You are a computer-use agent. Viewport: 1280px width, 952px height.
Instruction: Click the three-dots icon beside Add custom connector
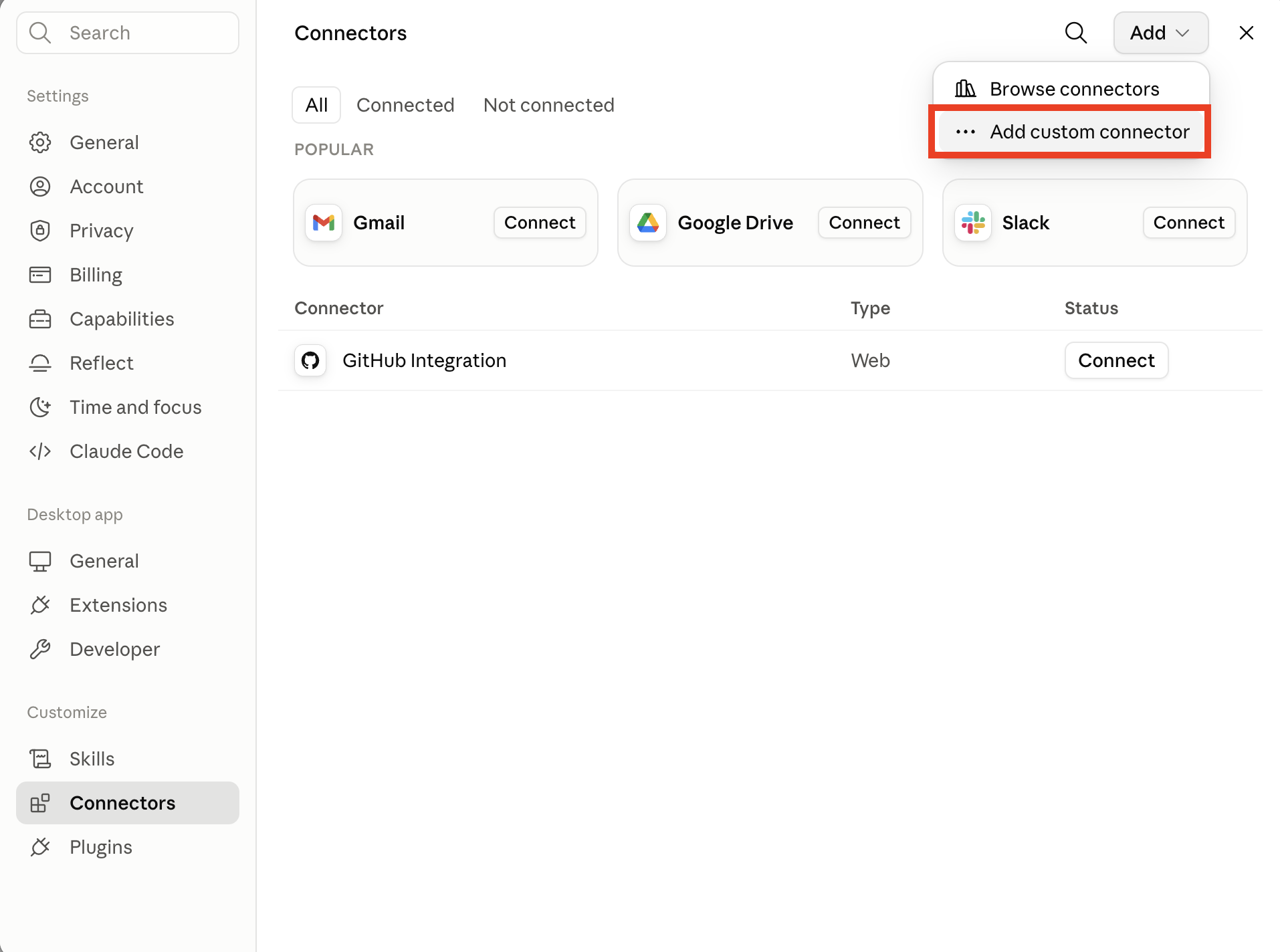[x=965, y=132]
